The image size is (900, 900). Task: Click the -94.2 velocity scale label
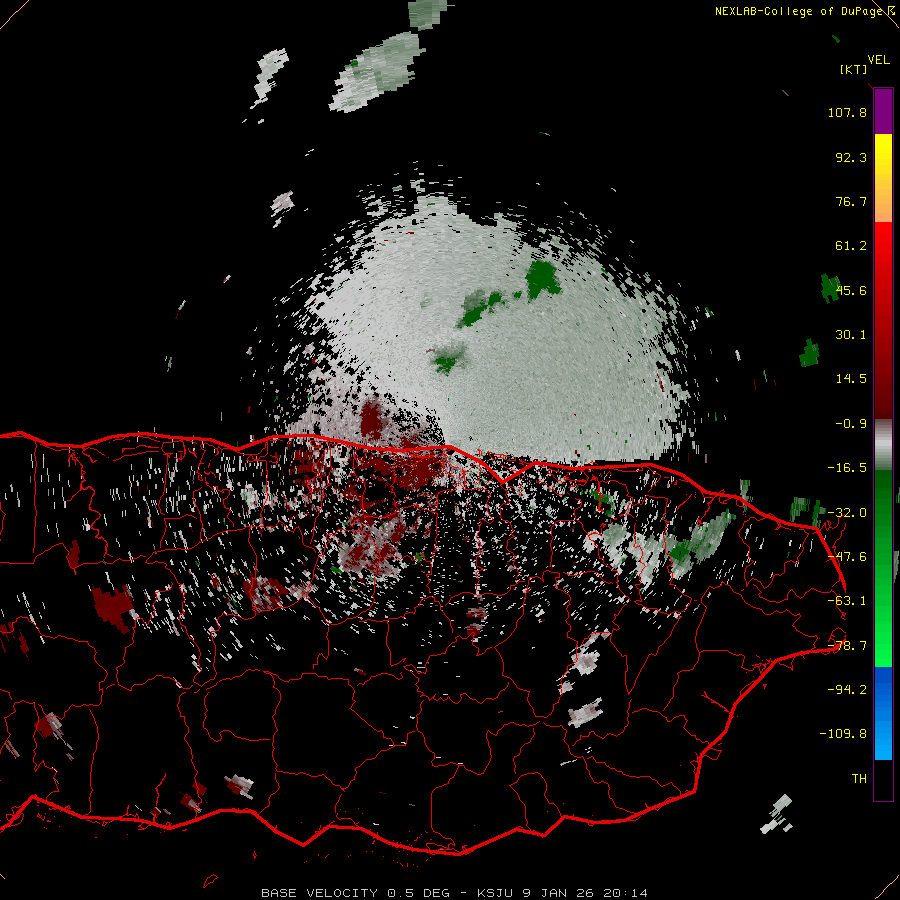tap(847, 689)
